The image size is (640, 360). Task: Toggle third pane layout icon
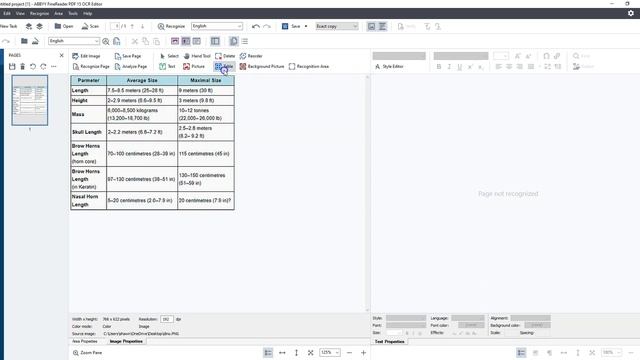197,41
